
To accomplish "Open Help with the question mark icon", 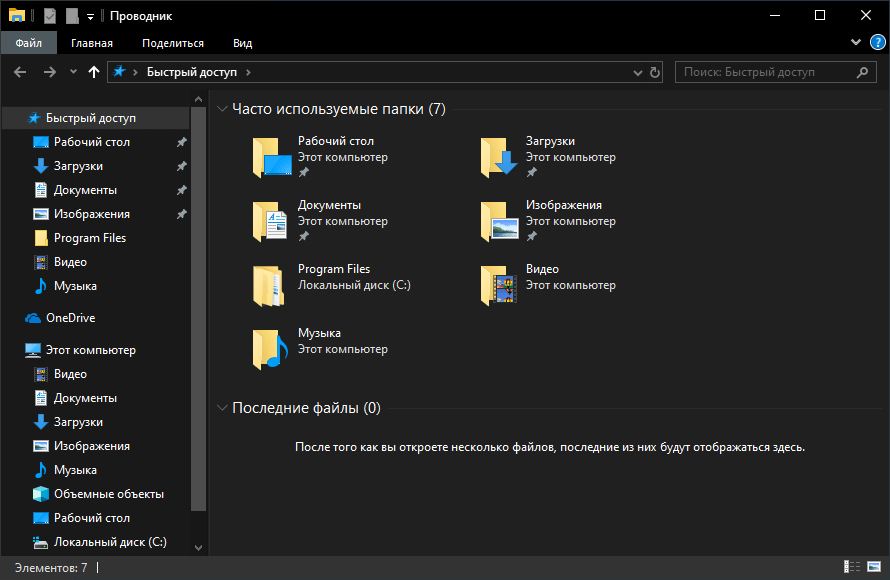I will pyautogui.click(x=878, y=42).
